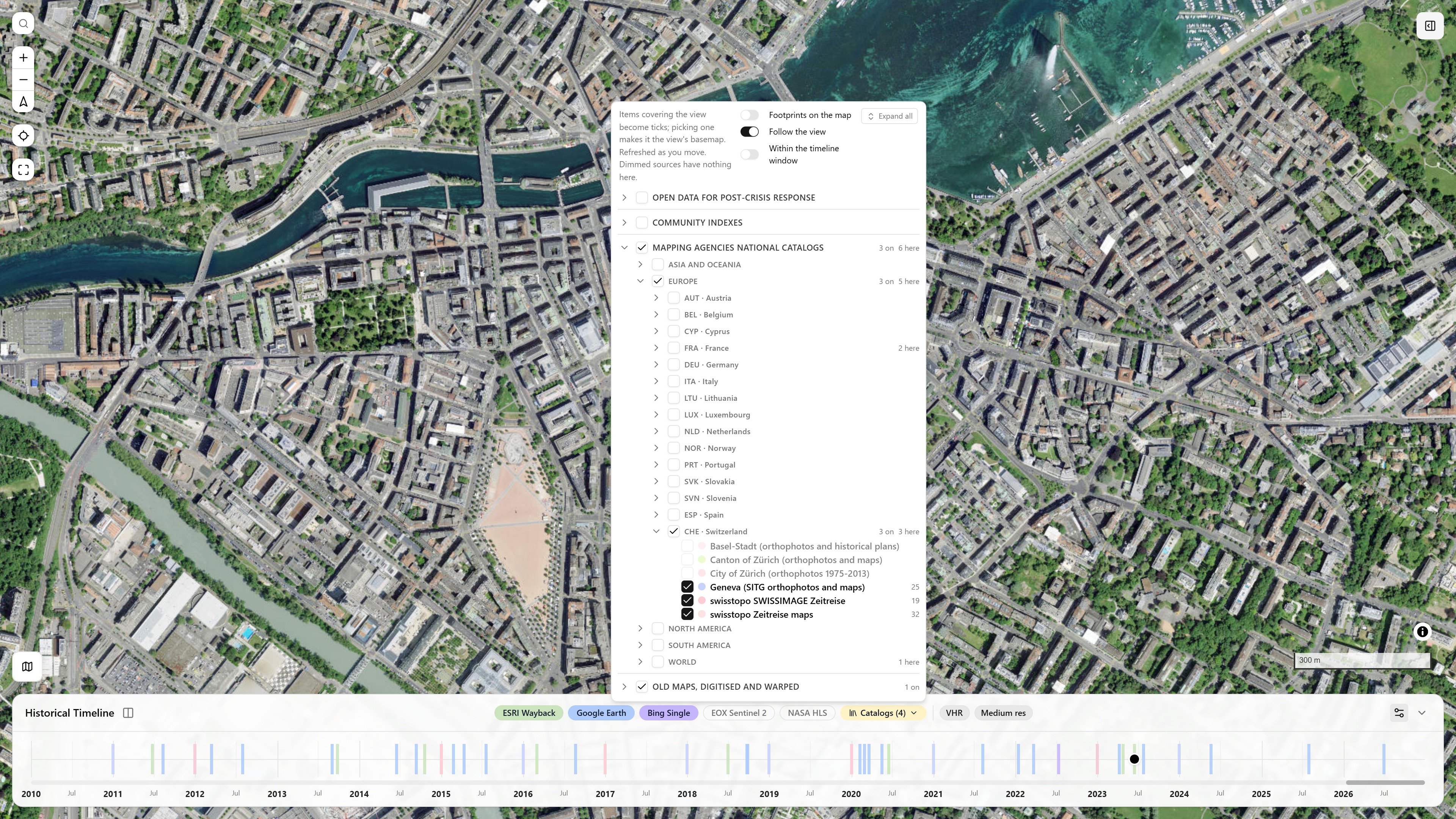Select the black current-date marker on timeline
The width and height of the screenshot is (1456, 819).
(1134, 759)
